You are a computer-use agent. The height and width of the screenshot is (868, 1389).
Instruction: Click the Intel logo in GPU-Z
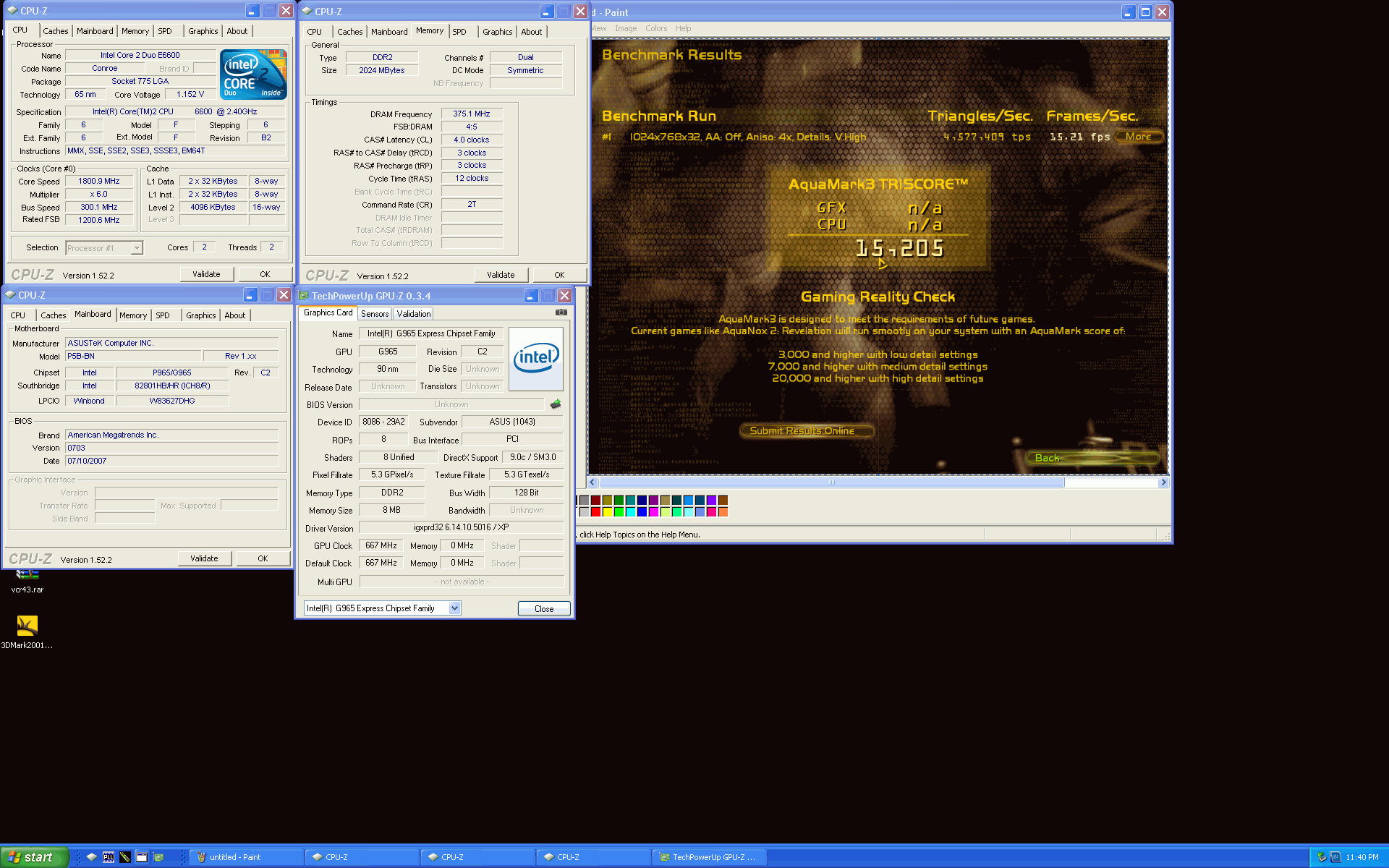click(x=536, y=359)
